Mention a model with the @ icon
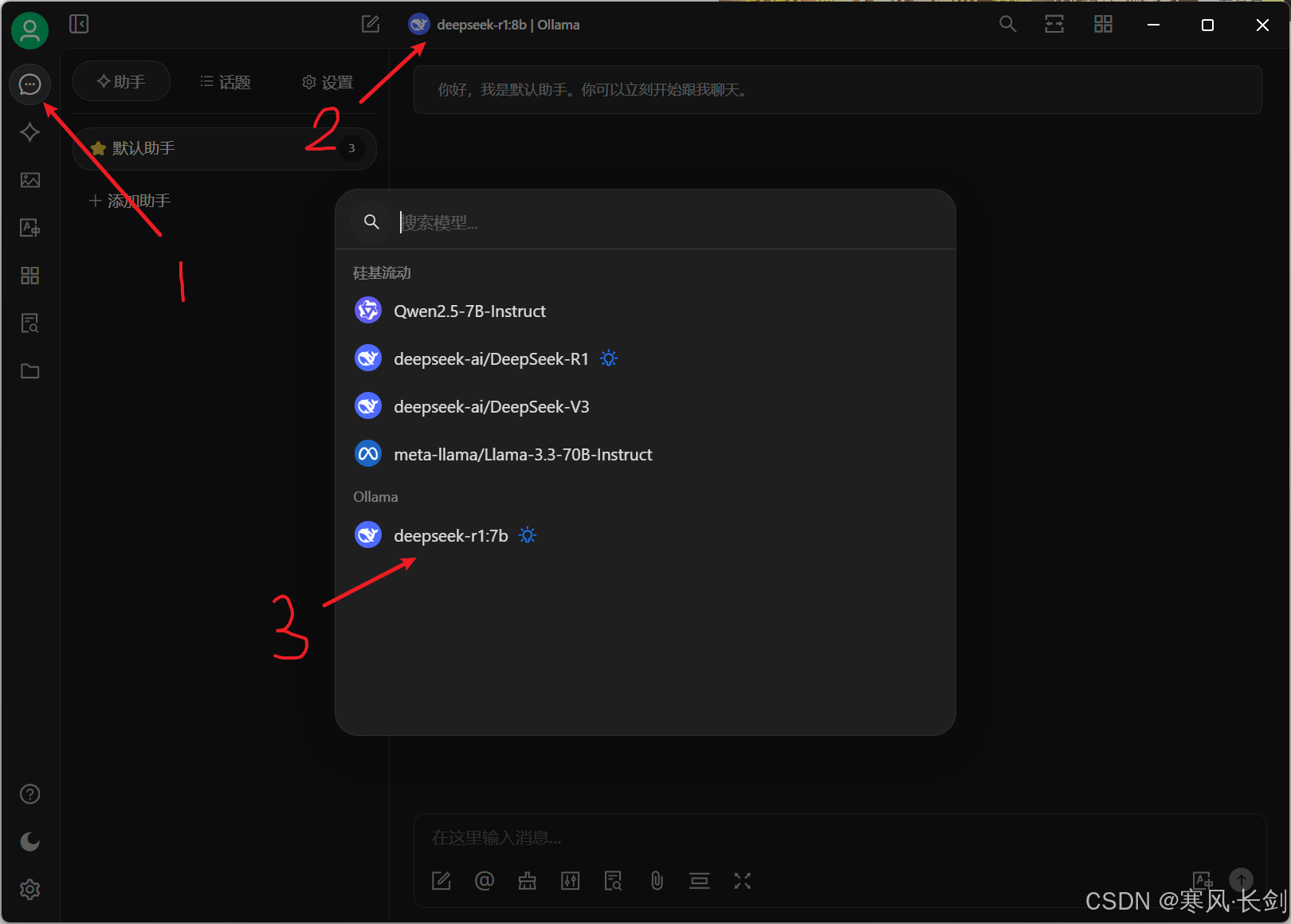 [485, 880]
